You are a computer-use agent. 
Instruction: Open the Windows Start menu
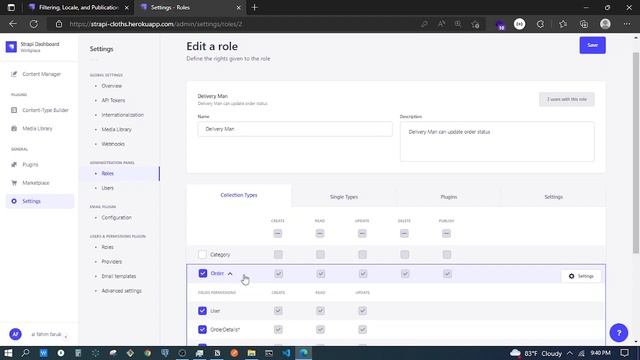click(x=8, y=353)
